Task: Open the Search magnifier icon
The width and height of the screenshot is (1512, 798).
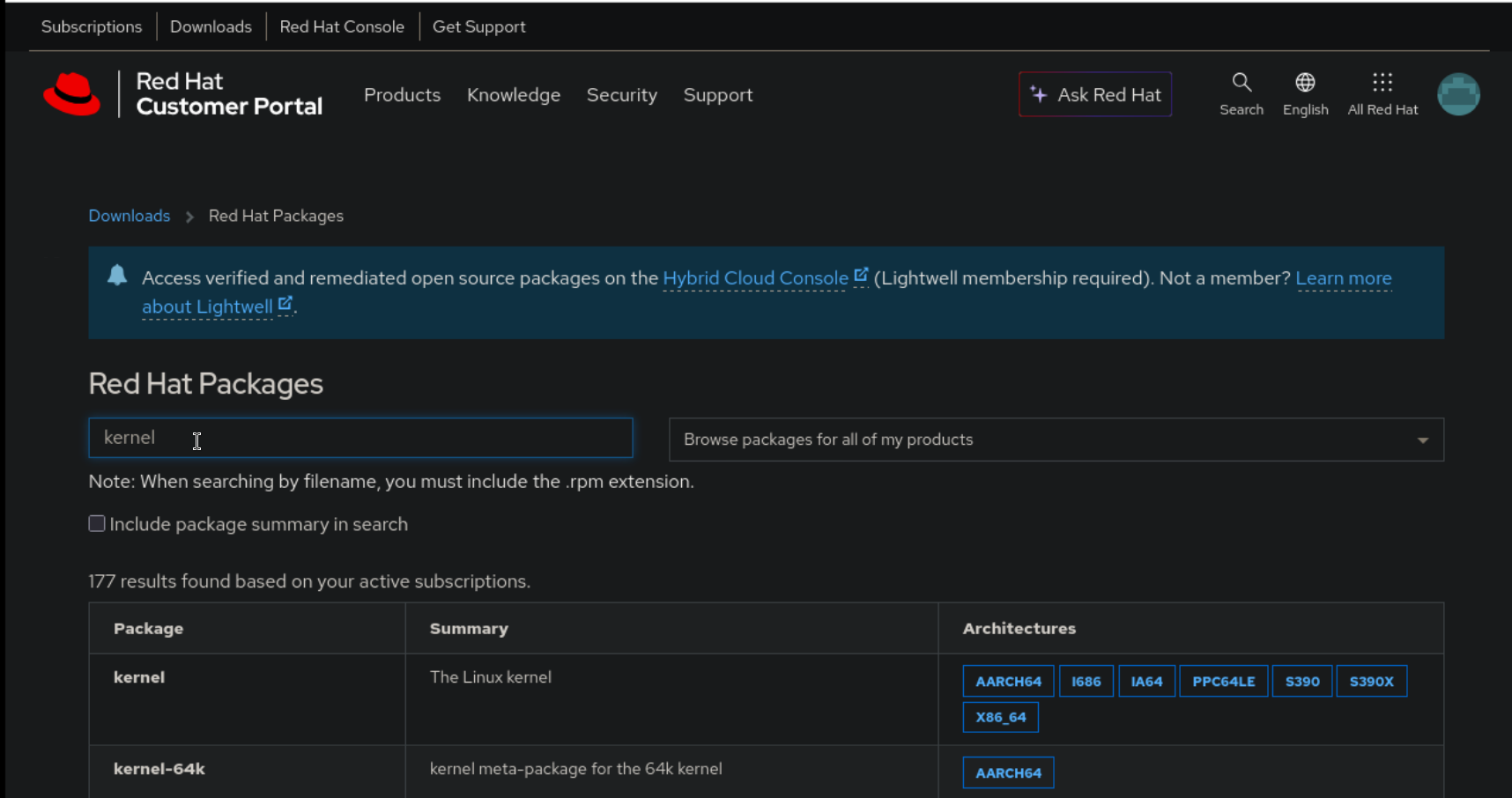Action: tap(1241, 94)
